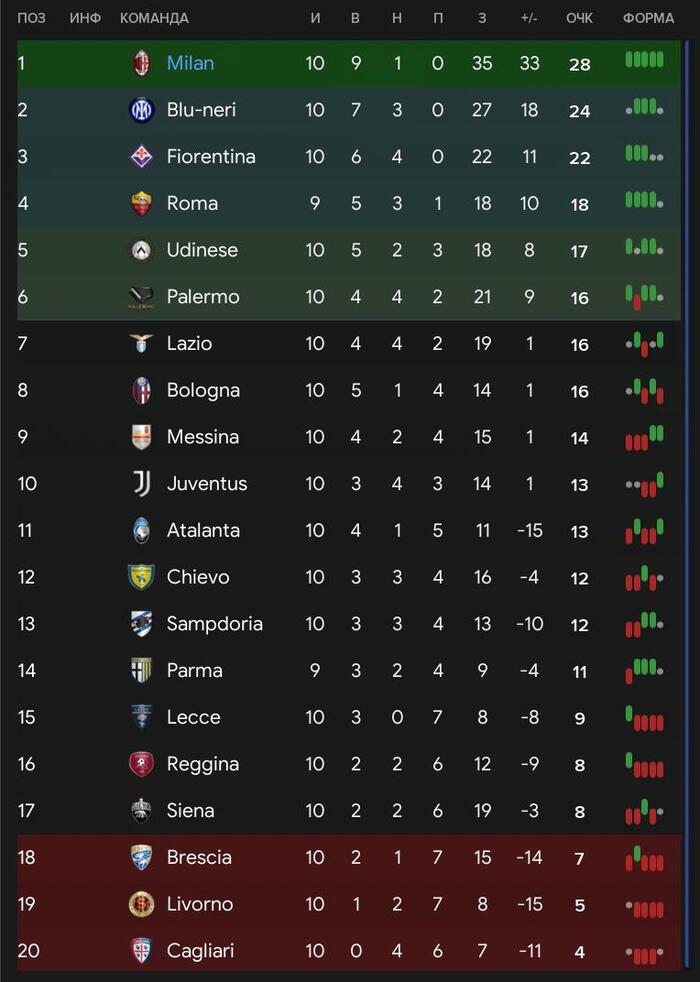Select the ФОРМА column header
This screenshot has height=982, width=700.
[x=648, y=17]
